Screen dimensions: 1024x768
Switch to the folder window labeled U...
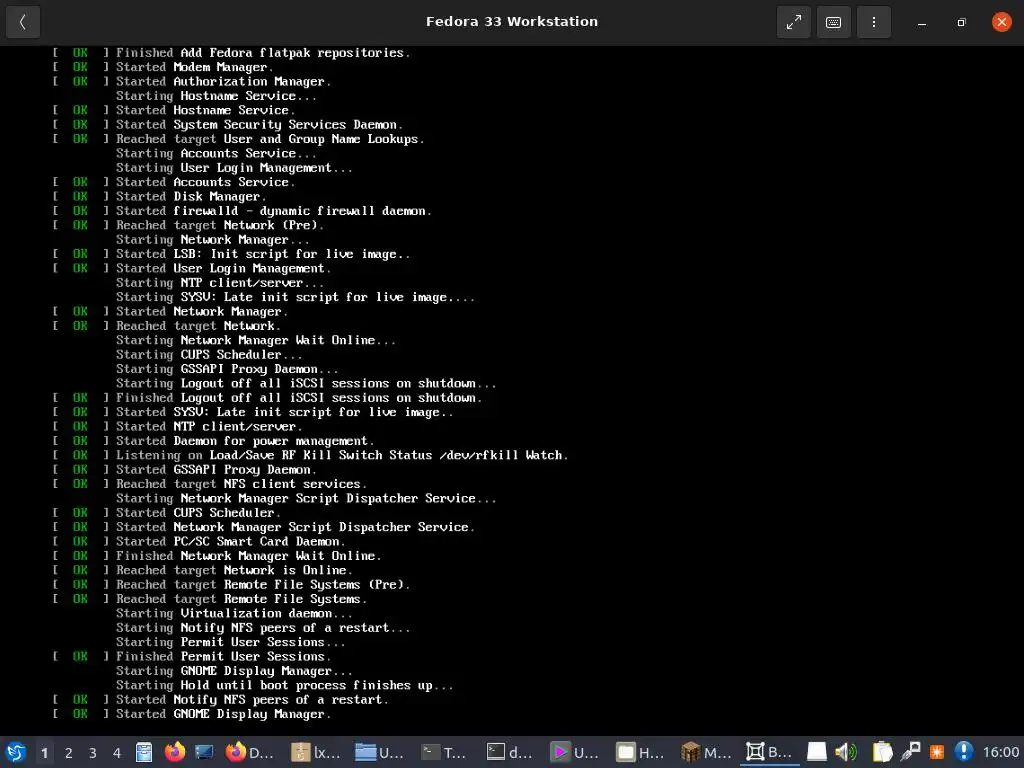point(381,752)
